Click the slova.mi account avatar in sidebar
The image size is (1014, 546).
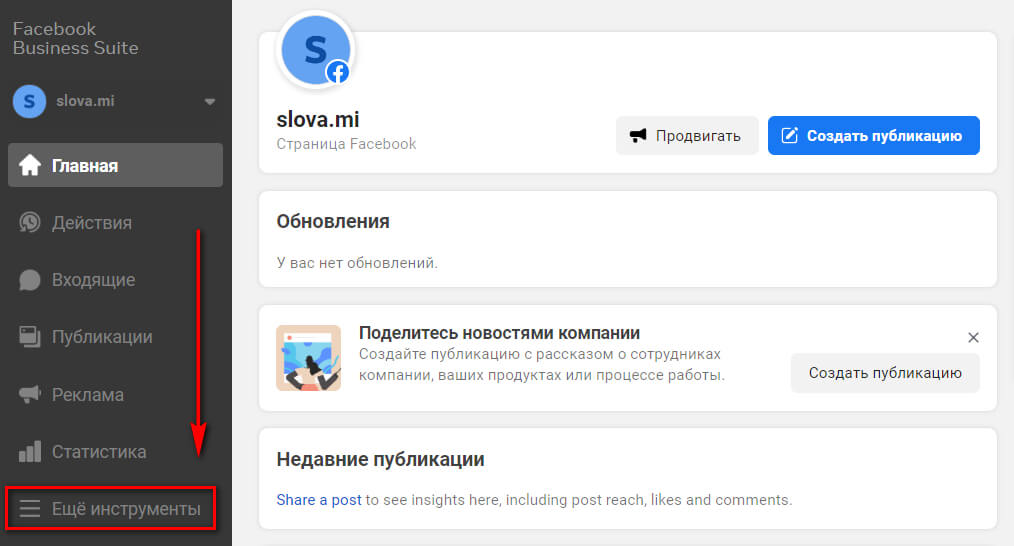click(29, 101)
